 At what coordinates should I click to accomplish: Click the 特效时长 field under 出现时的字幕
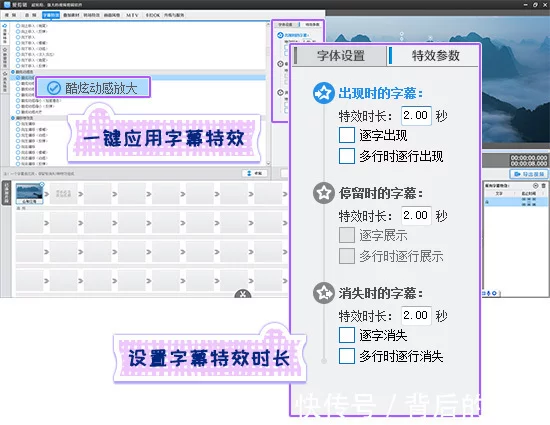[416, 115]
